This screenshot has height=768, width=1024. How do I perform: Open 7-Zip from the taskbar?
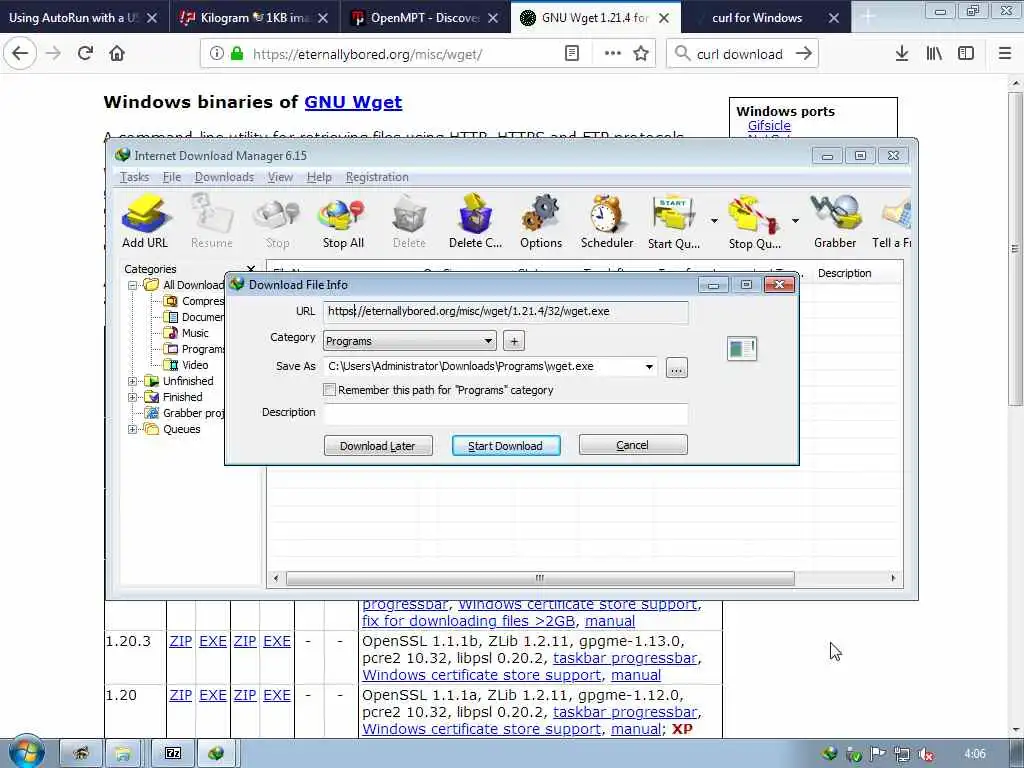point(173,754)
